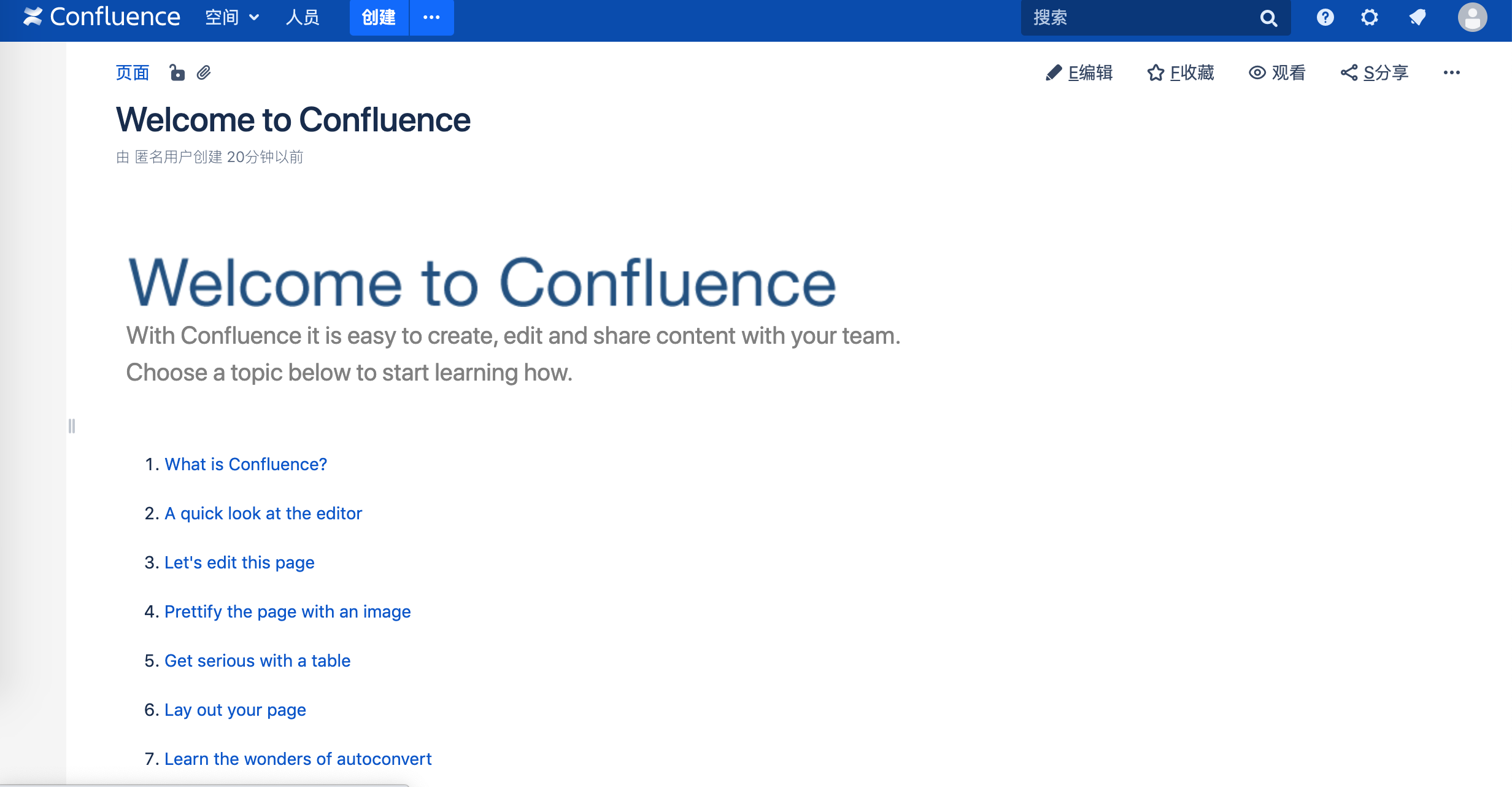This screenshot has width=1512, height=787.
Task: Expand the Spaces (空间) dropdown
Action: point(232,17)
